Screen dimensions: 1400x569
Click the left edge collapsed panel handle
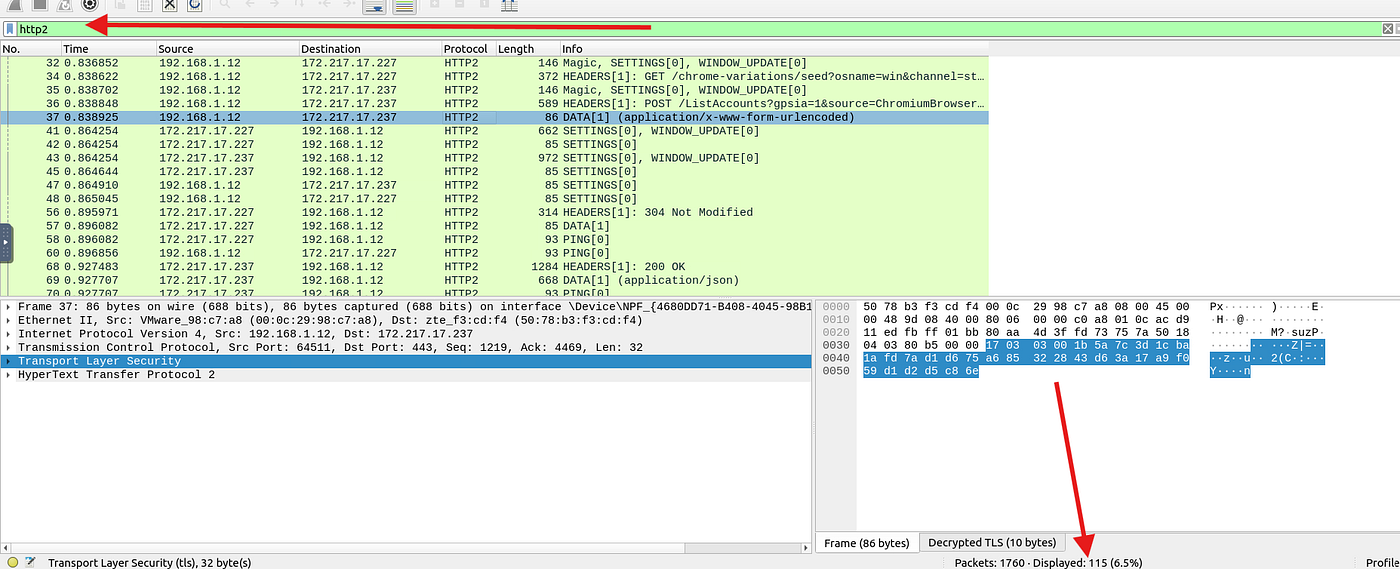click(6, 243)
